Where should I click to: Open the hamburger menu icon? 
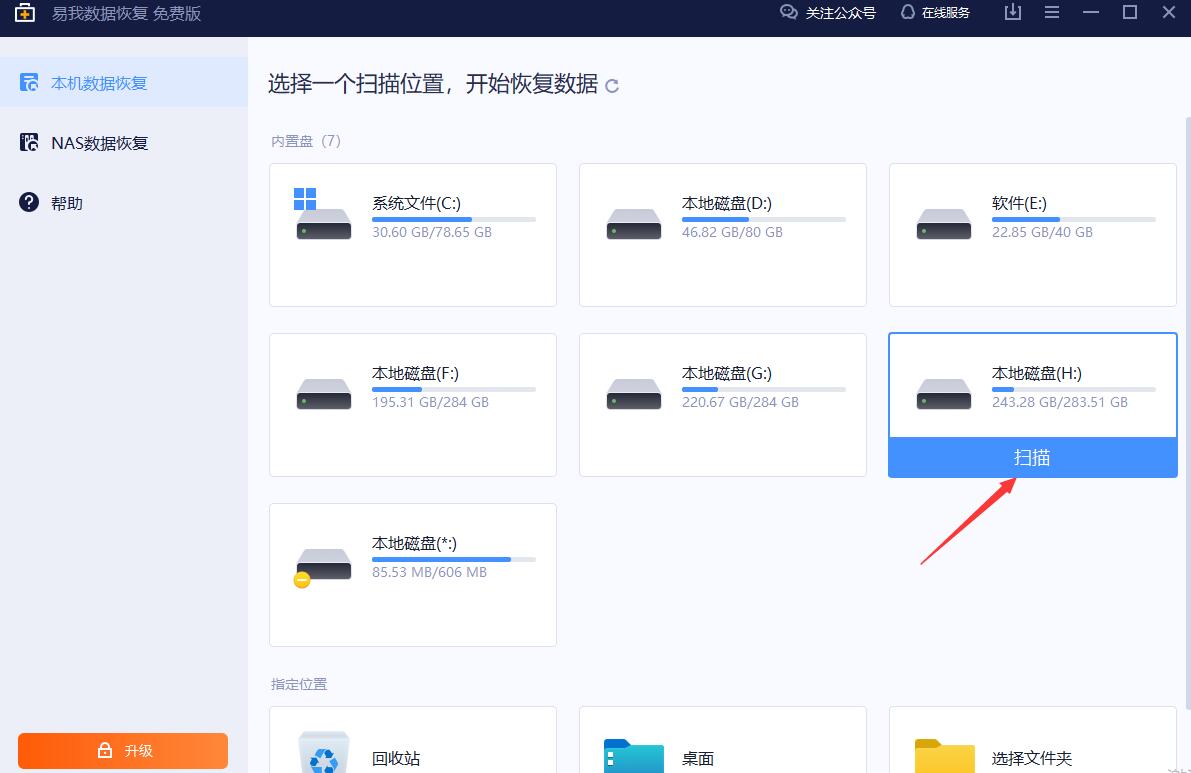(1052, 12)
